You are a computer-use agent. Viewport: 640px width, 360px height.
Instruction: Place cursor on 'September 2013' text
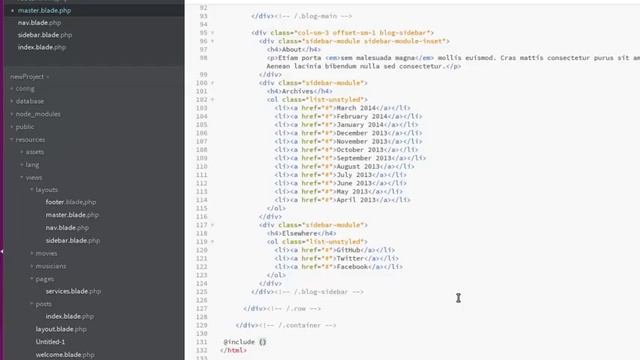click(364, 158)
